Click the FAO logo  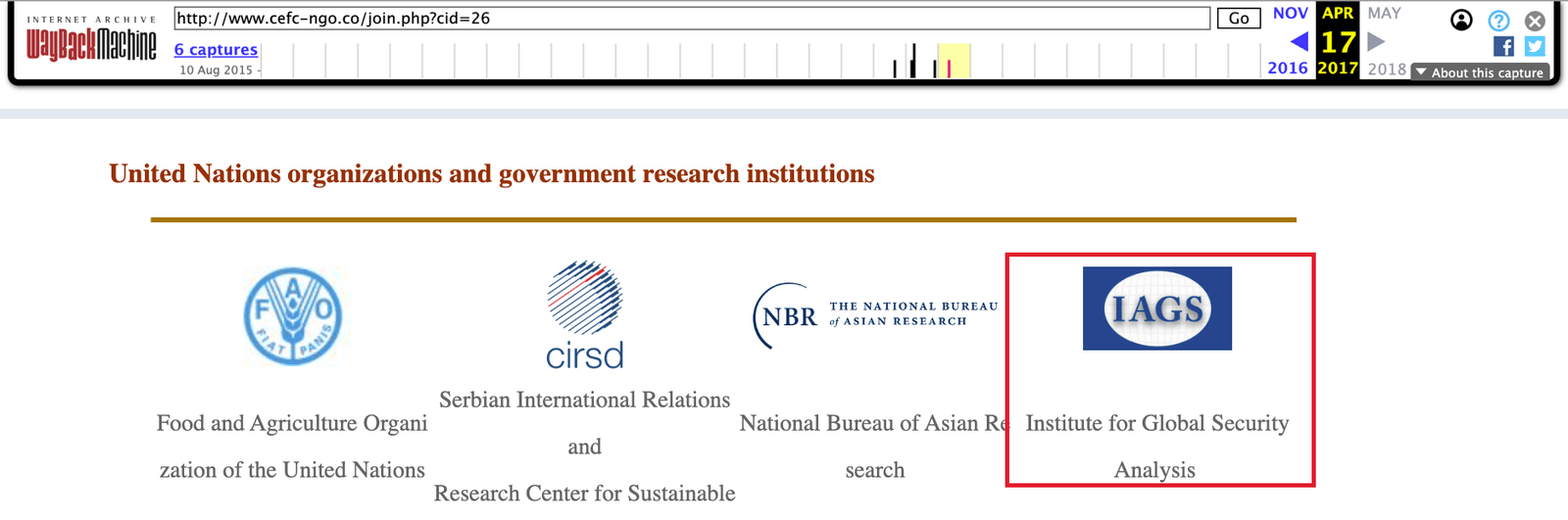tap(292, 316)
